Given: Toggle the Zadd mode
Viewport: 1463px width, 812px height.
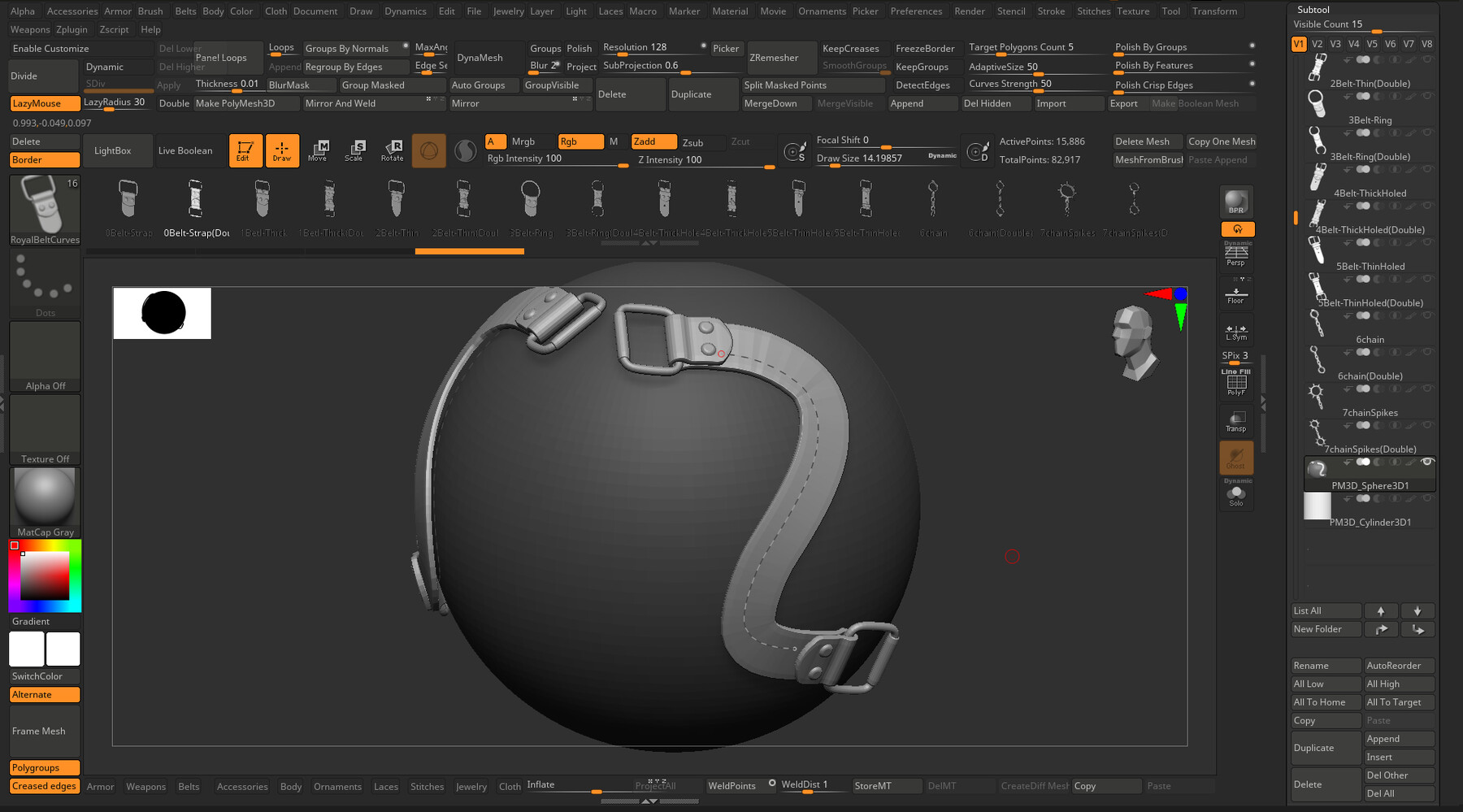Looking at the screenshot, I should tap(653, 141).
